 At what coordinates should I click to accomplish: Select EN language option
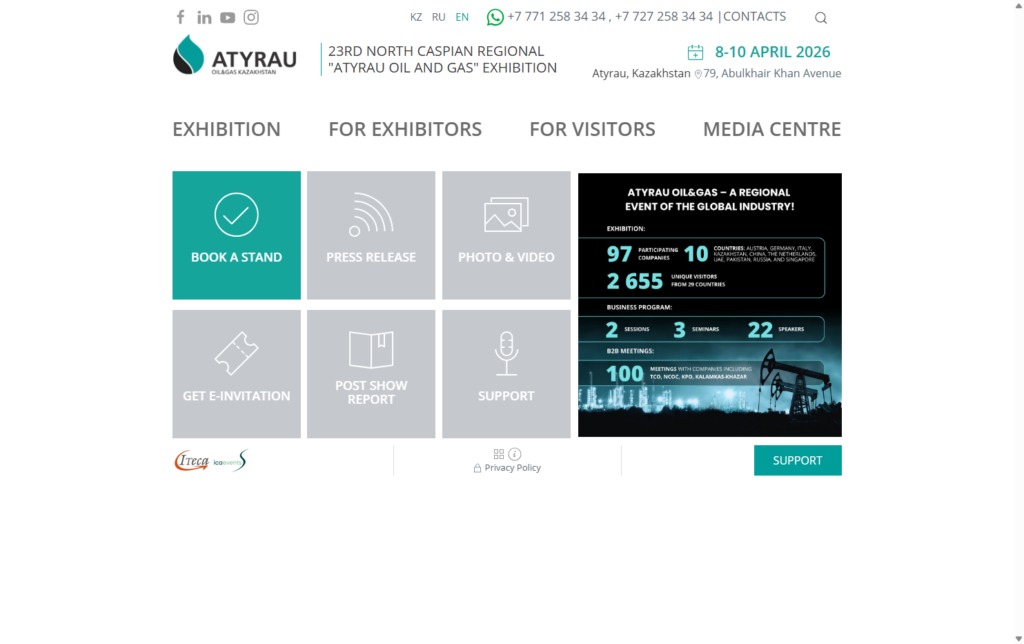coord(462,17)
